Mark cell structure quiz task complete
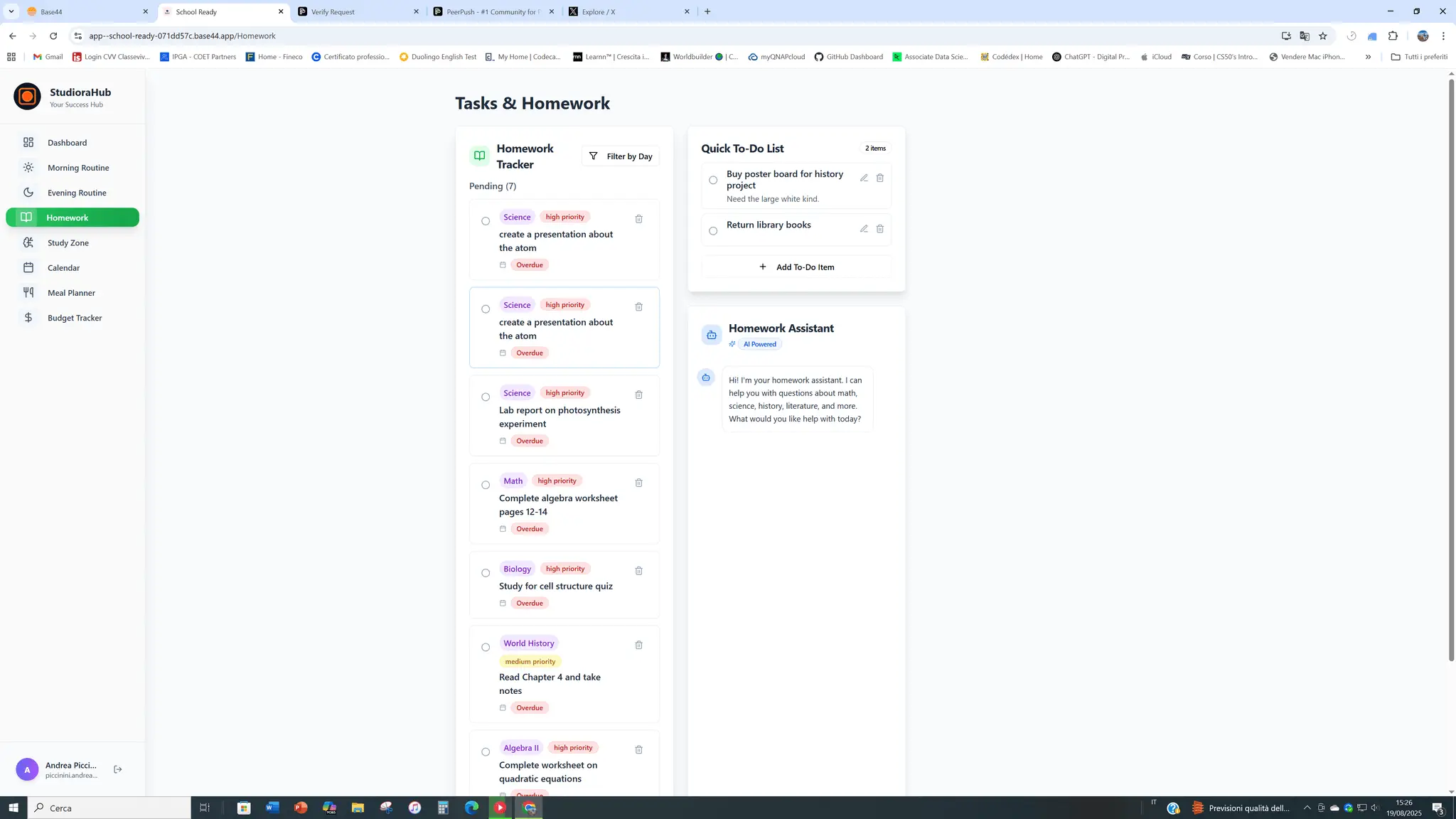This screenshot has width=1456, height=819. [486, 573]
